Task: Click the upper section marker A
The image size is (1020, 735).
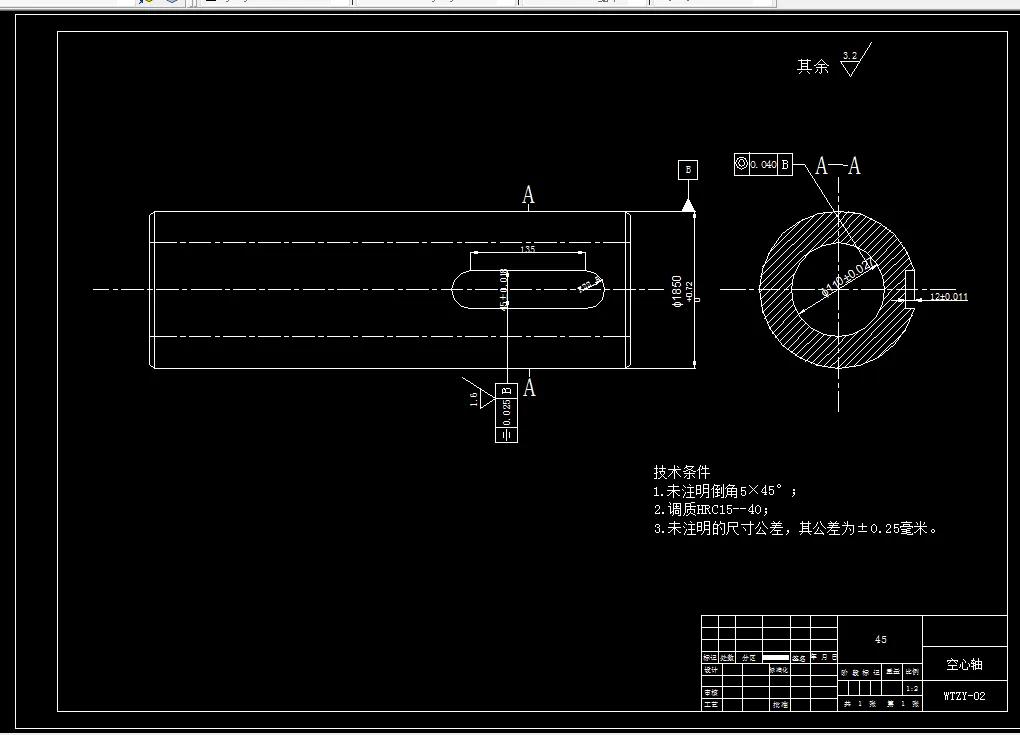Action: pyautogui.click(x=528, y=195)
